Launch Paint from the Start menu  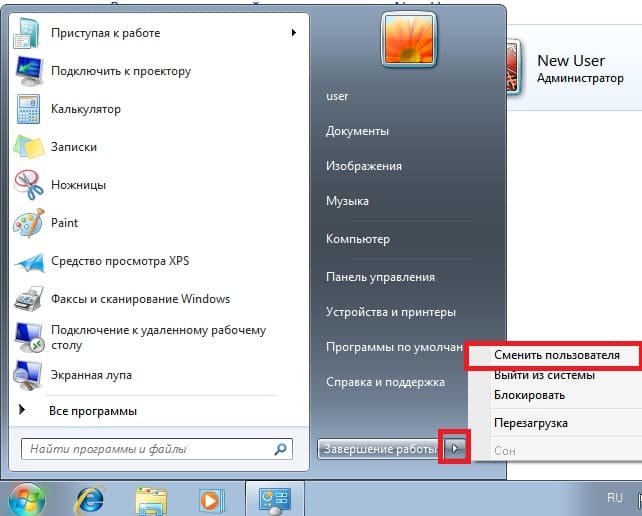click(28, 223)
